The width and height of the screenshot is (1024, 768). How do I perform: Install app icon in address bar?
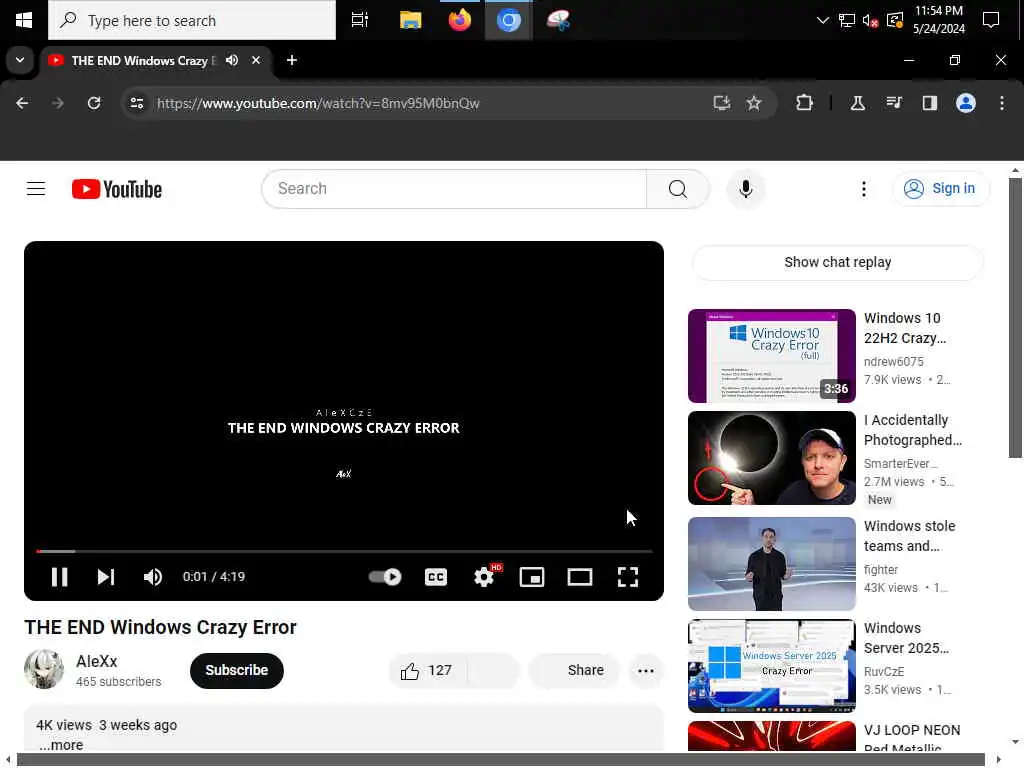point(722,103)
